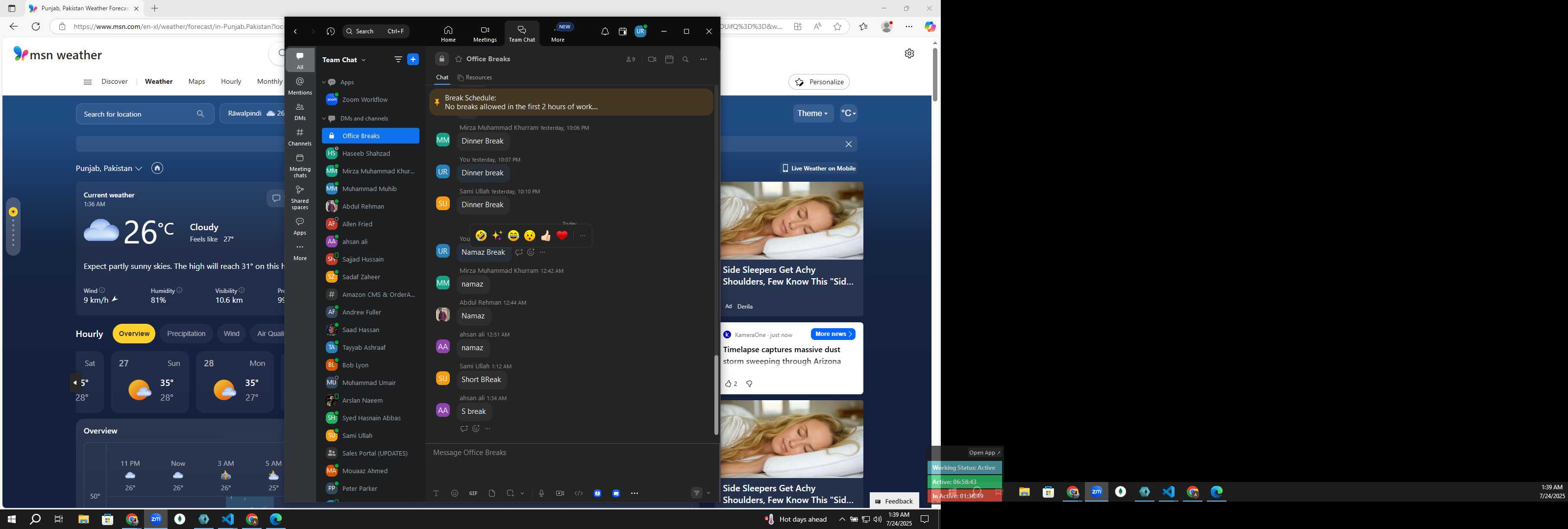The height and width of the screenshot is (529, 1568).
Task: Open chat with Abdul Rehman
Action: click(370, 206)
